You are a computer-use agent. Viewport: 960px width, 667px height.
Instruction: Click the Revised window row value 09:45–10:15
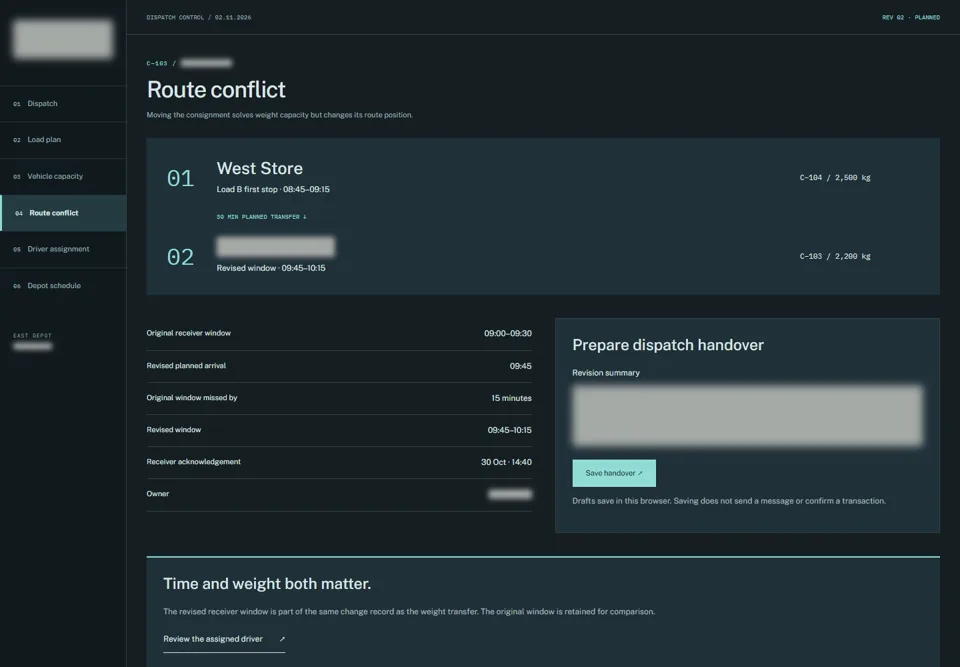coord(509,430)
